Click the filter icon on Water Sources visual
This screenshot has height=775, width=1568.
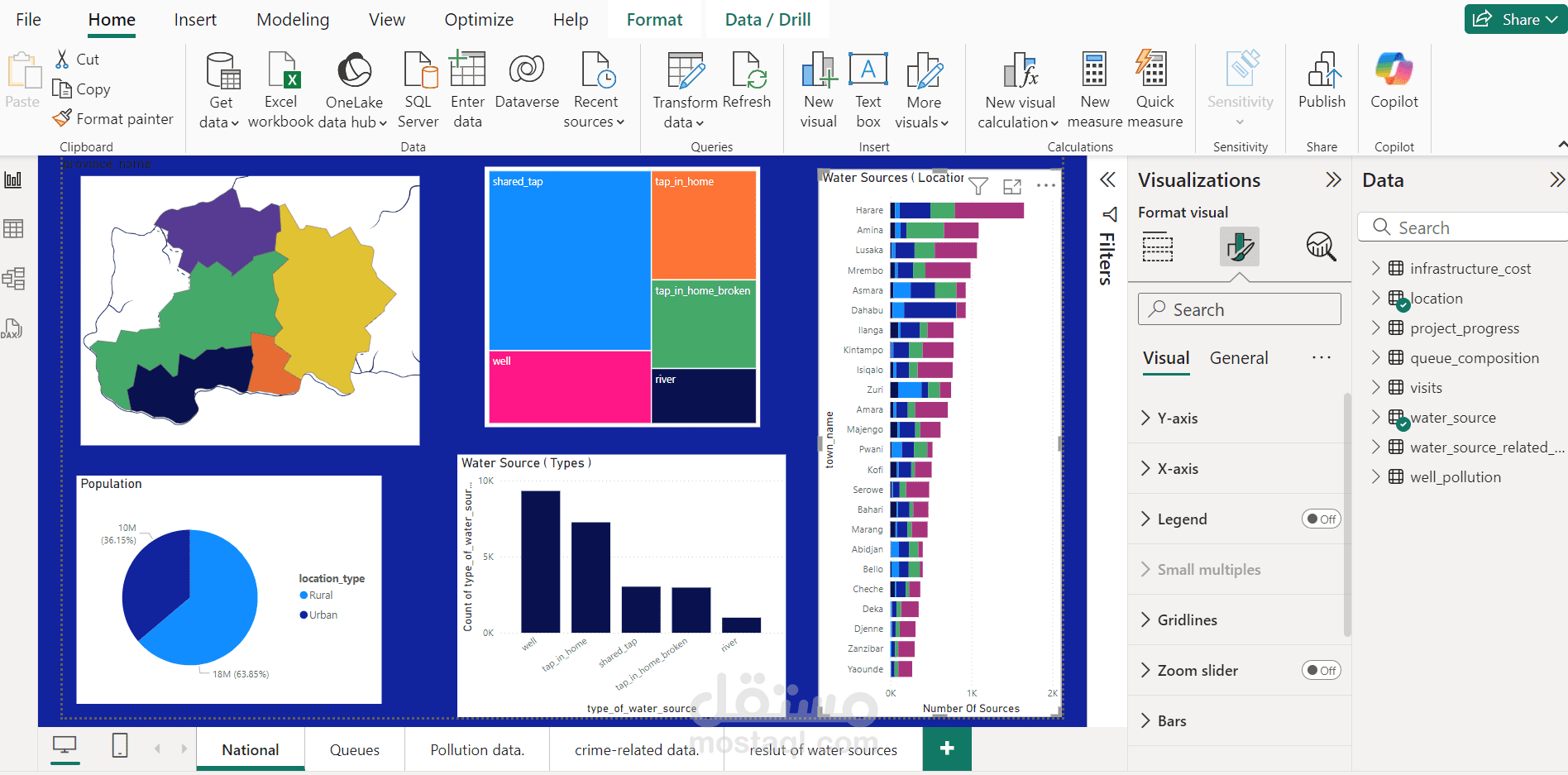[978, 186]
